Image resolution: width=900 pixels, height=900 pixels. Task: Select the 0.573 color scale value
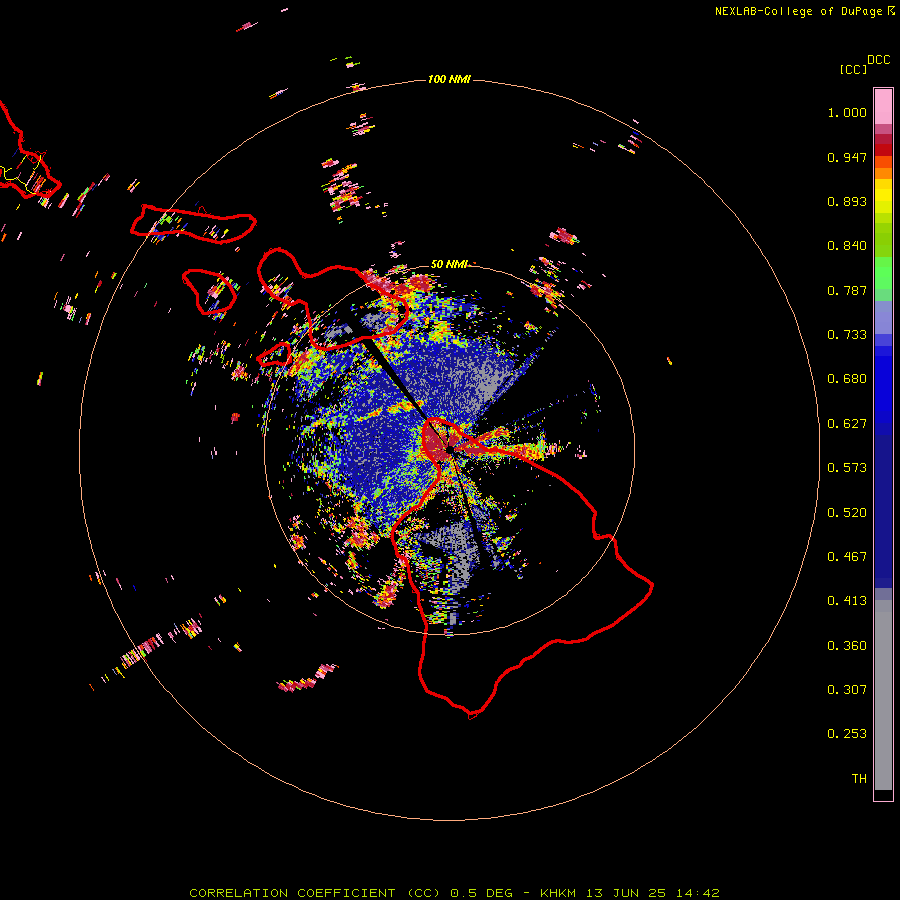[x=847, y=468]
